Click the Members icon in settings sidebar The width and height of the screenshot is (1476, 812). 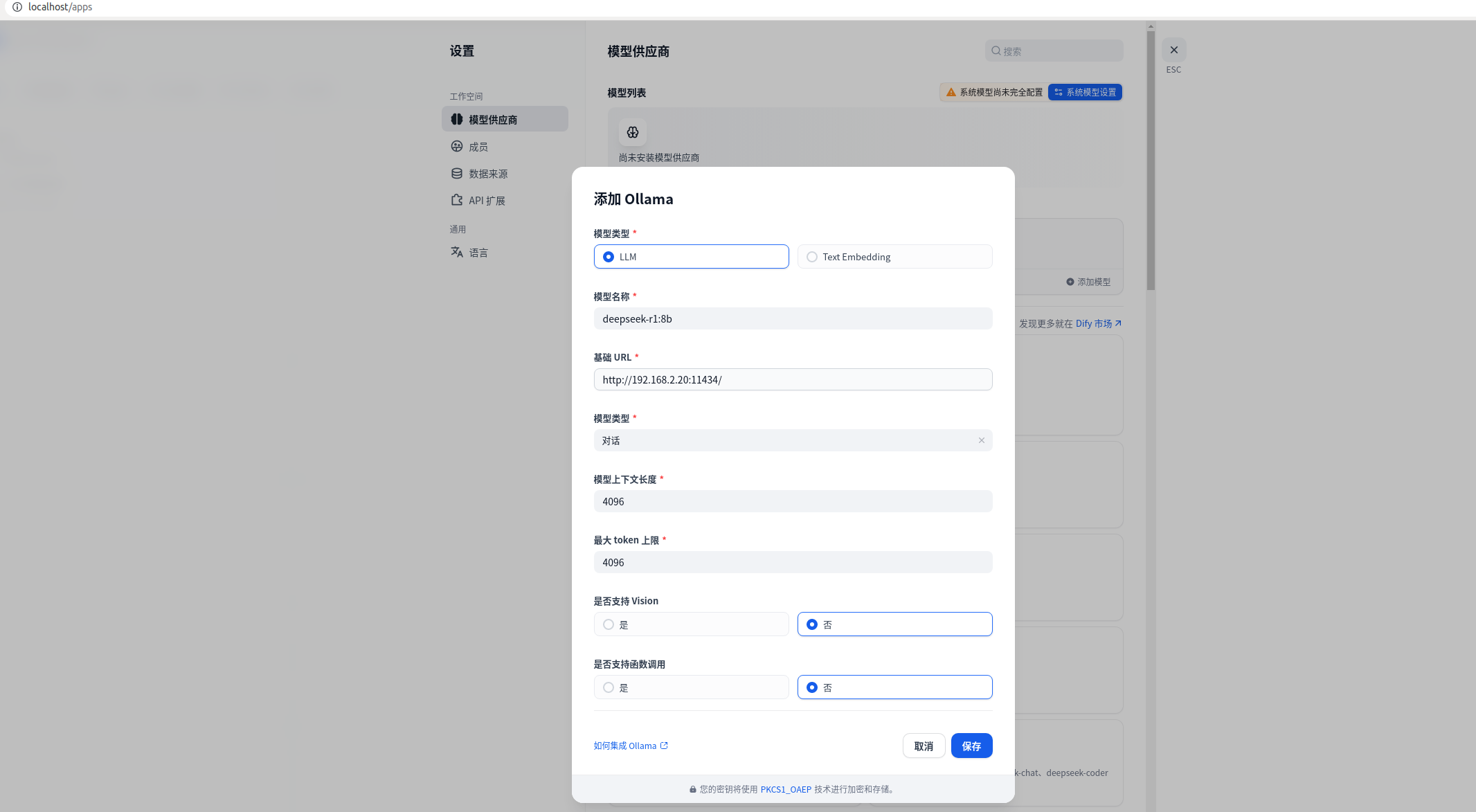(457, 146)
